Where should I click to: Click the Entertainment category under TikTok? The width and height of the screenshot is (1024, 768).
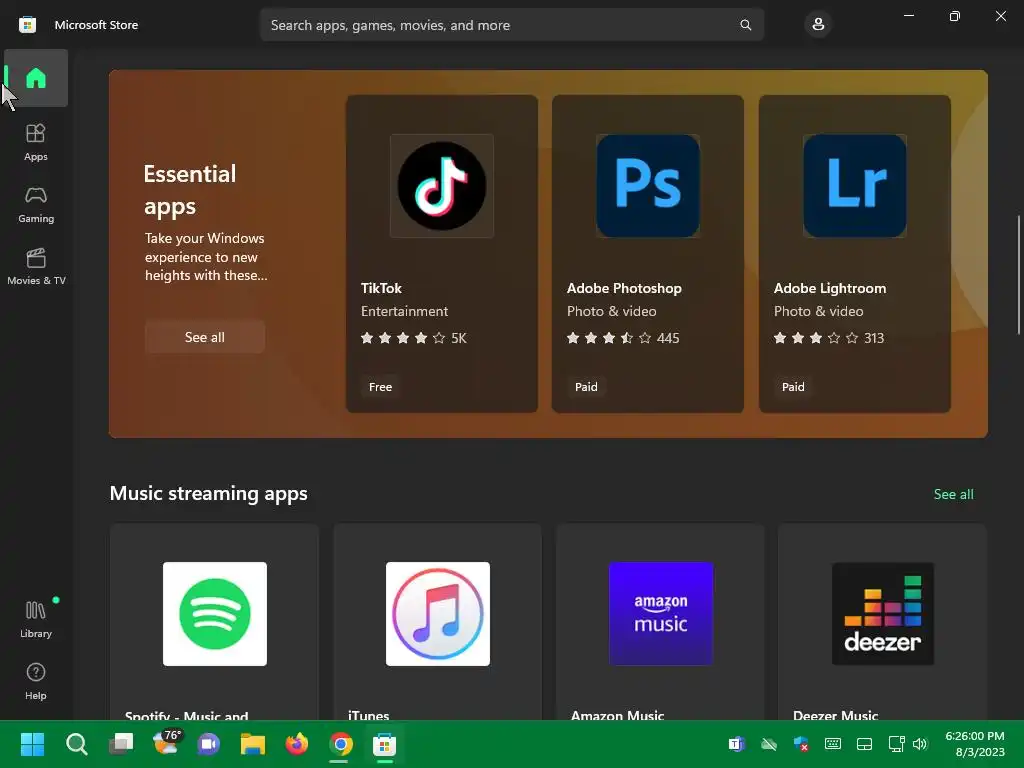(404, 312)
